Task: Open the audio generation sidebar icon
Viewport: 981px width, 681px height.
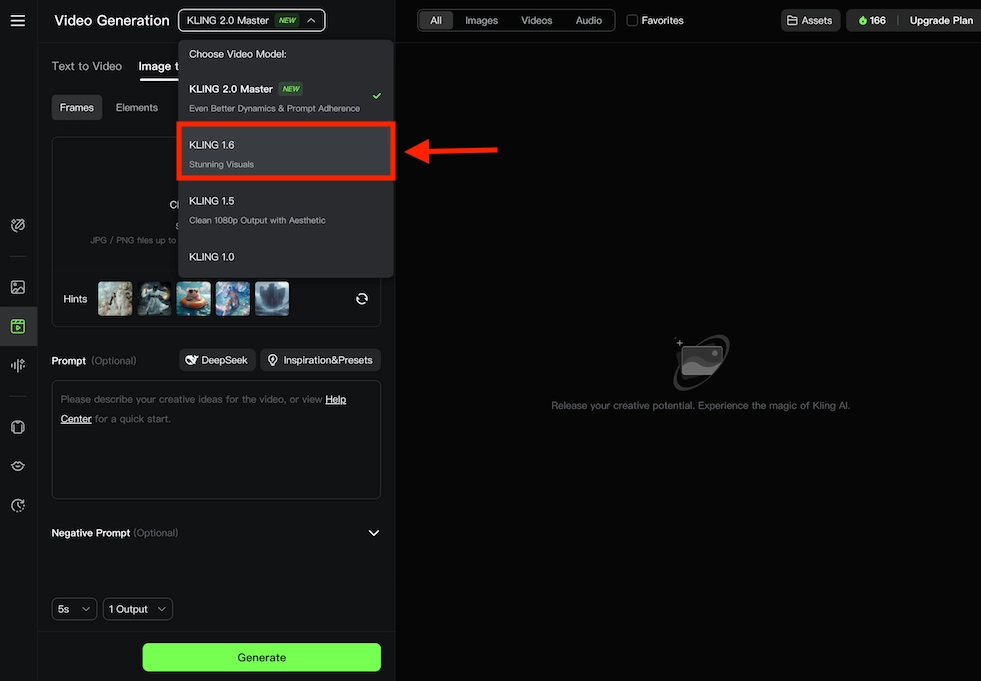Action: click(18, 365)
